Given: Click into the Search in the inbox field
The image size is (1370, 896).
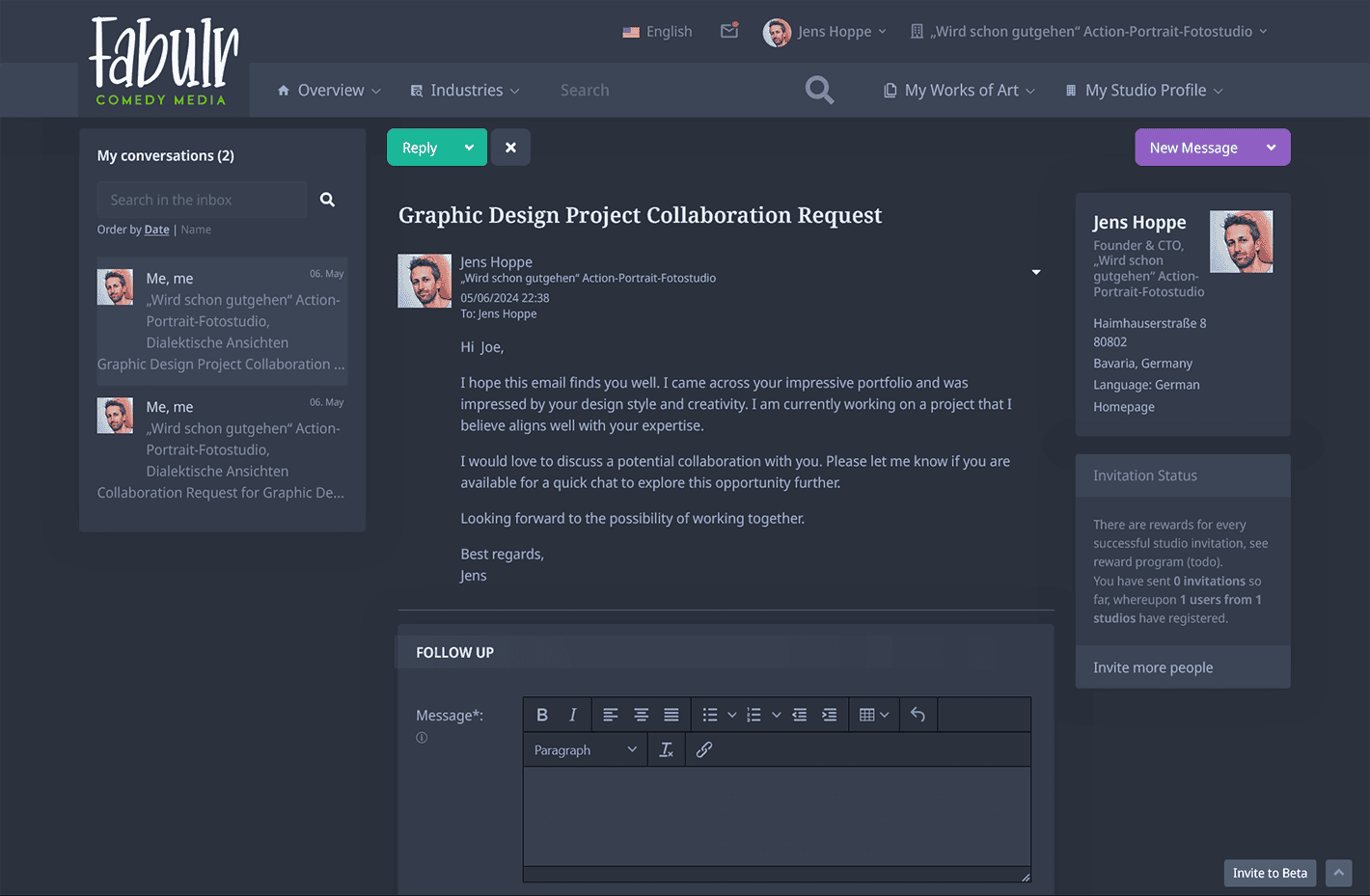Looking at the screenshot, I should (202, 200).
